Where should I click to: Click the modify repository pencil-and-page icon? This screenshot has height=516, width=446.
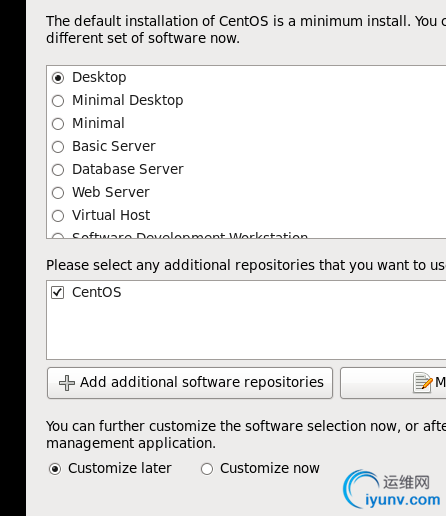[423, 383]
